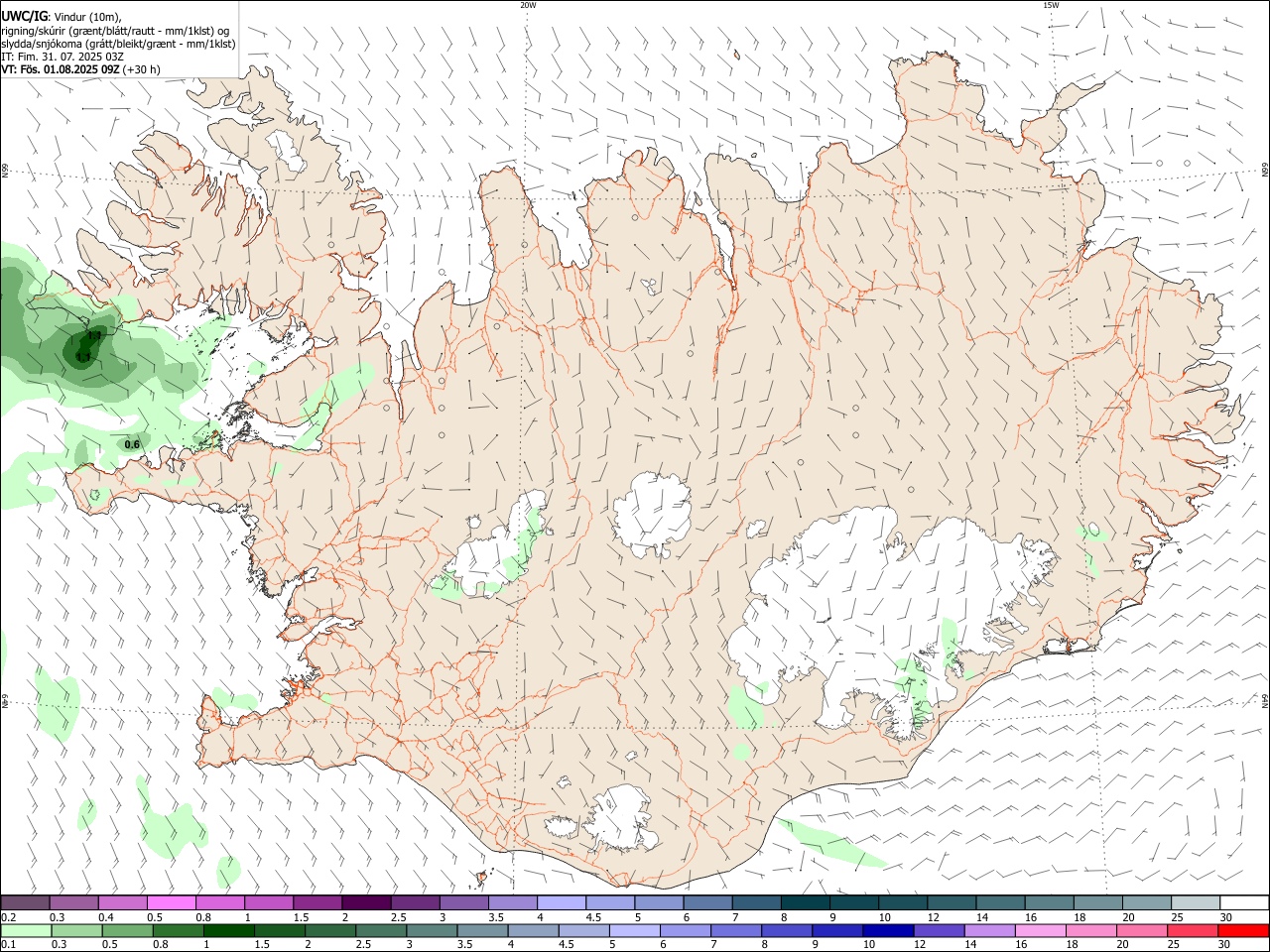The height and width of the screenshot is (952, 1270).
Task: Click the white 30 swatch in upper legend
Action: click(x=1244, y=903)
